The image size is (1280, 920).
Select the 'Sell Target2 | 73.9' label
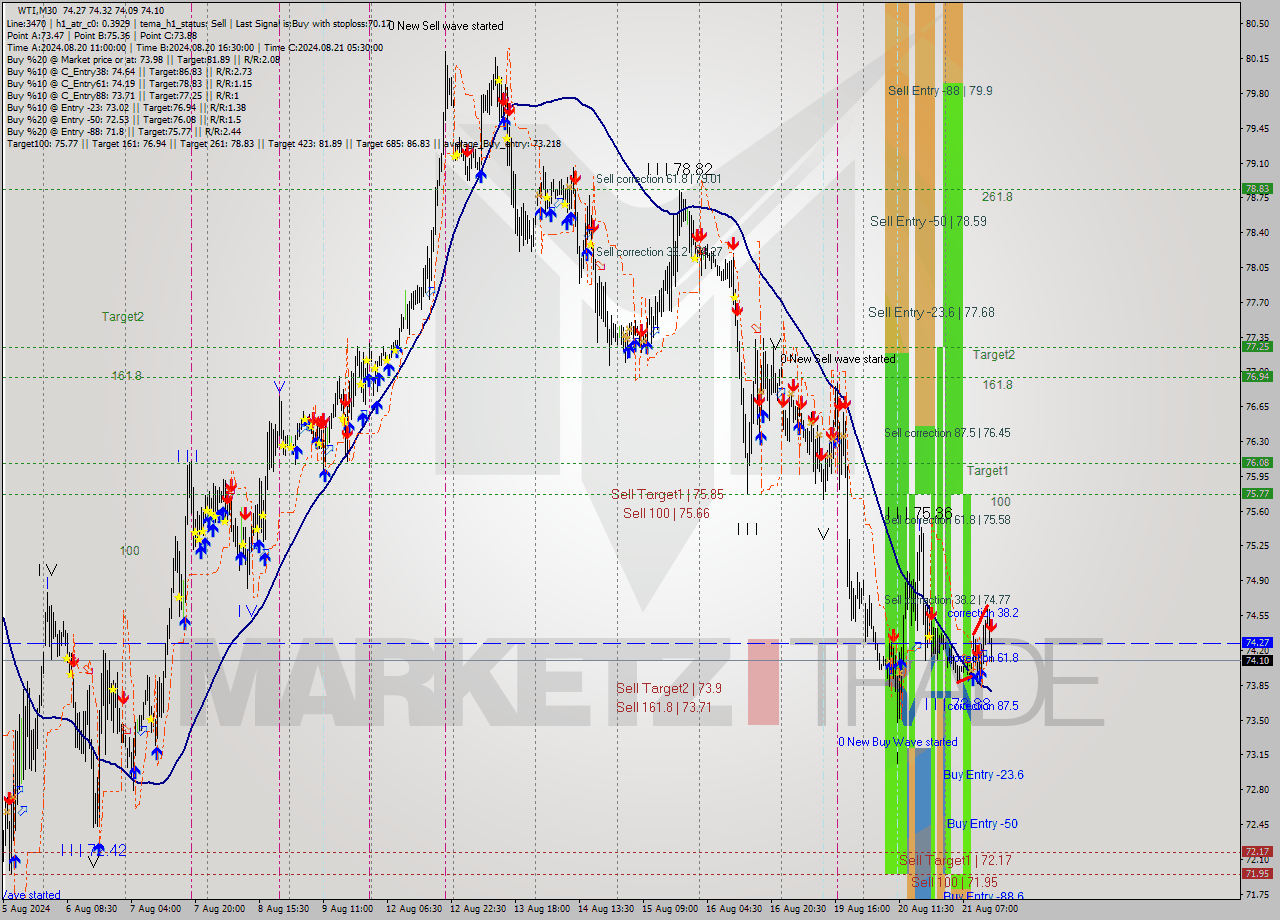point(669,688)
